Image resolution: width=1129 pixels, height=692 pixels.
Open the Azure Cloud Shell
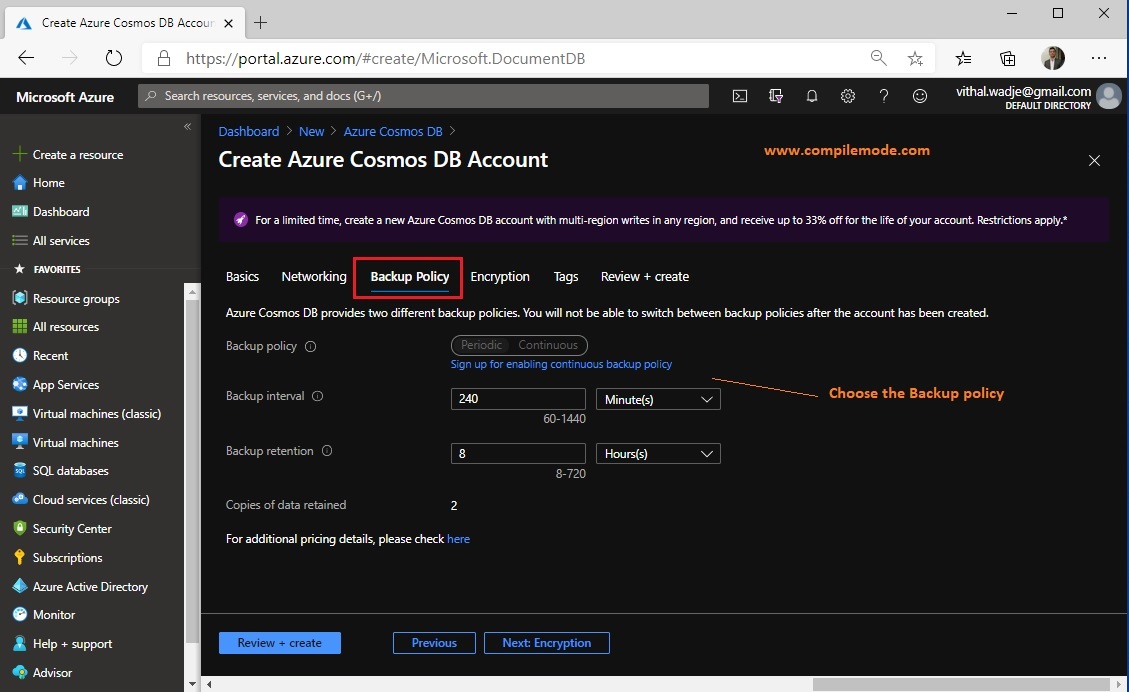point(739,96)
